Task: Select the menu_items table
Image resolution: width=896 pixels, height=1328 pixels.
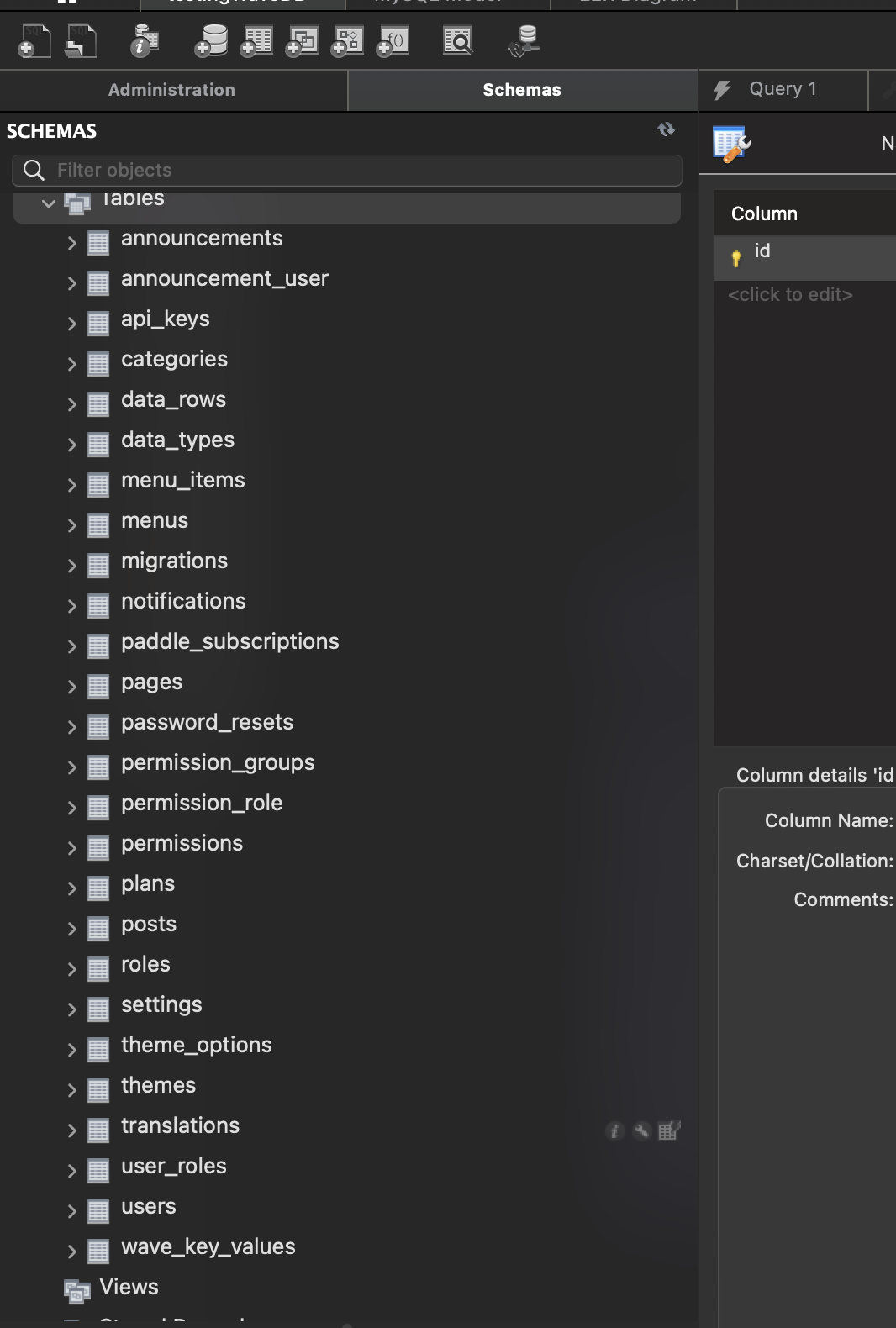Action: [183, 480]
